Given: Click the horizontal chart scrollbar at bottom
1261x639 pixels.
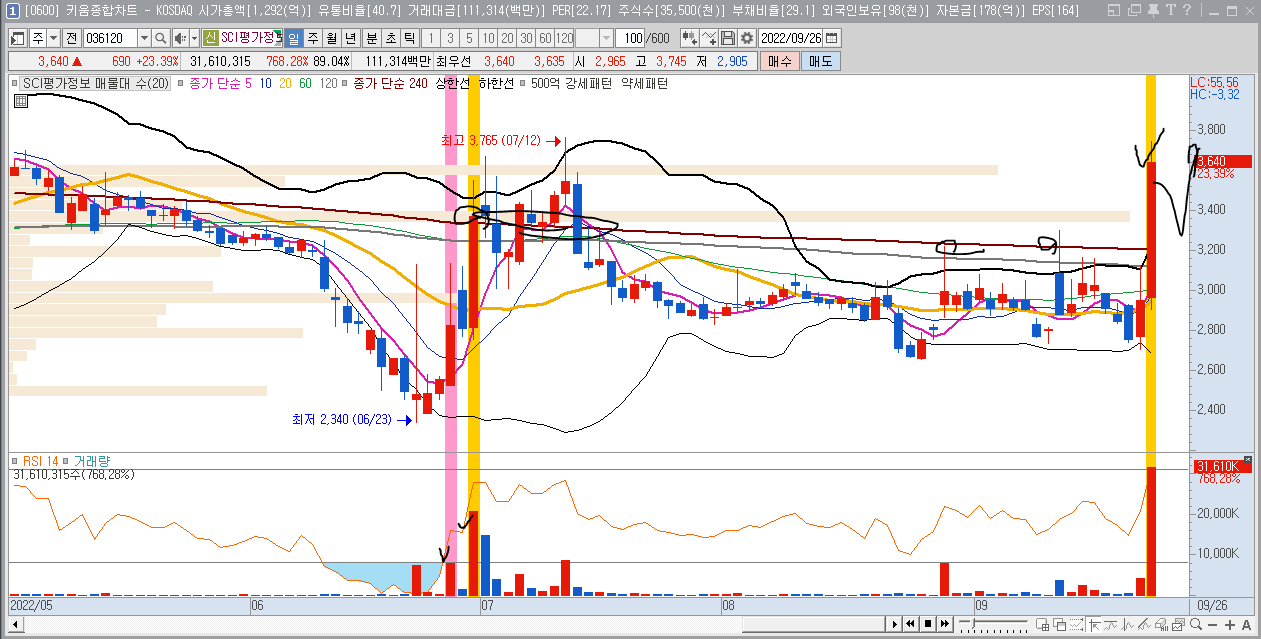Looking at the screenshot, I should click(450, 625).
